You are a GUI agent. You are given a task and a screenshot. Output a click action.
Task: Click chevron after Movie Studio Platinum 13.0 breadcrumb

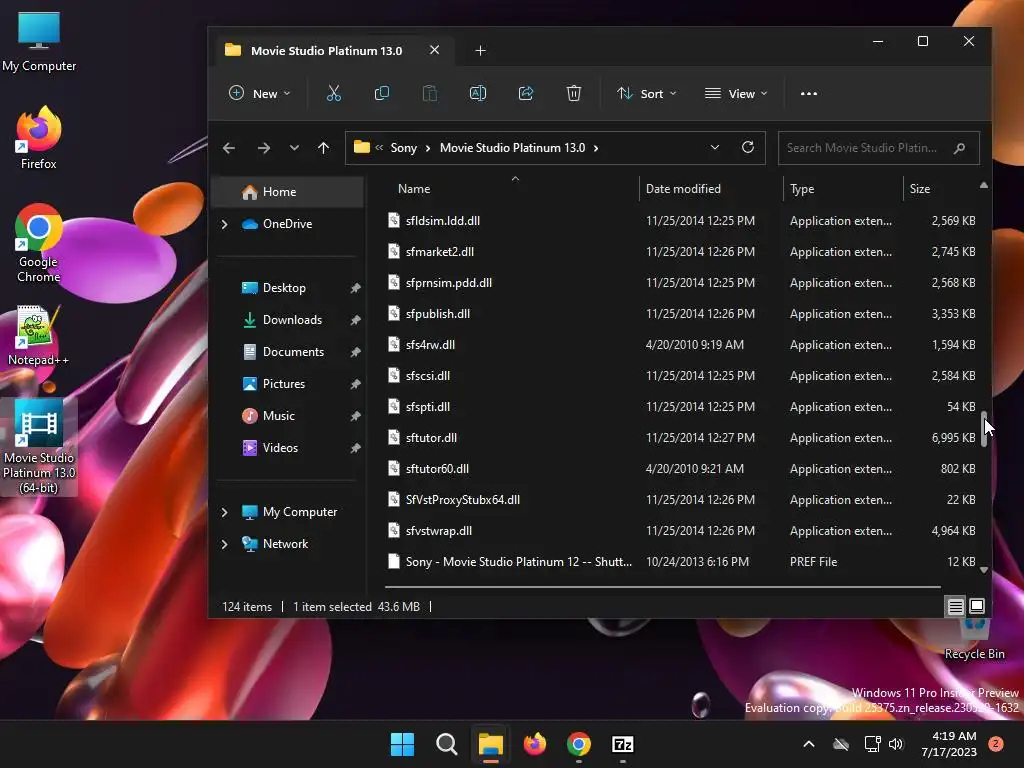tap(596, 148)
